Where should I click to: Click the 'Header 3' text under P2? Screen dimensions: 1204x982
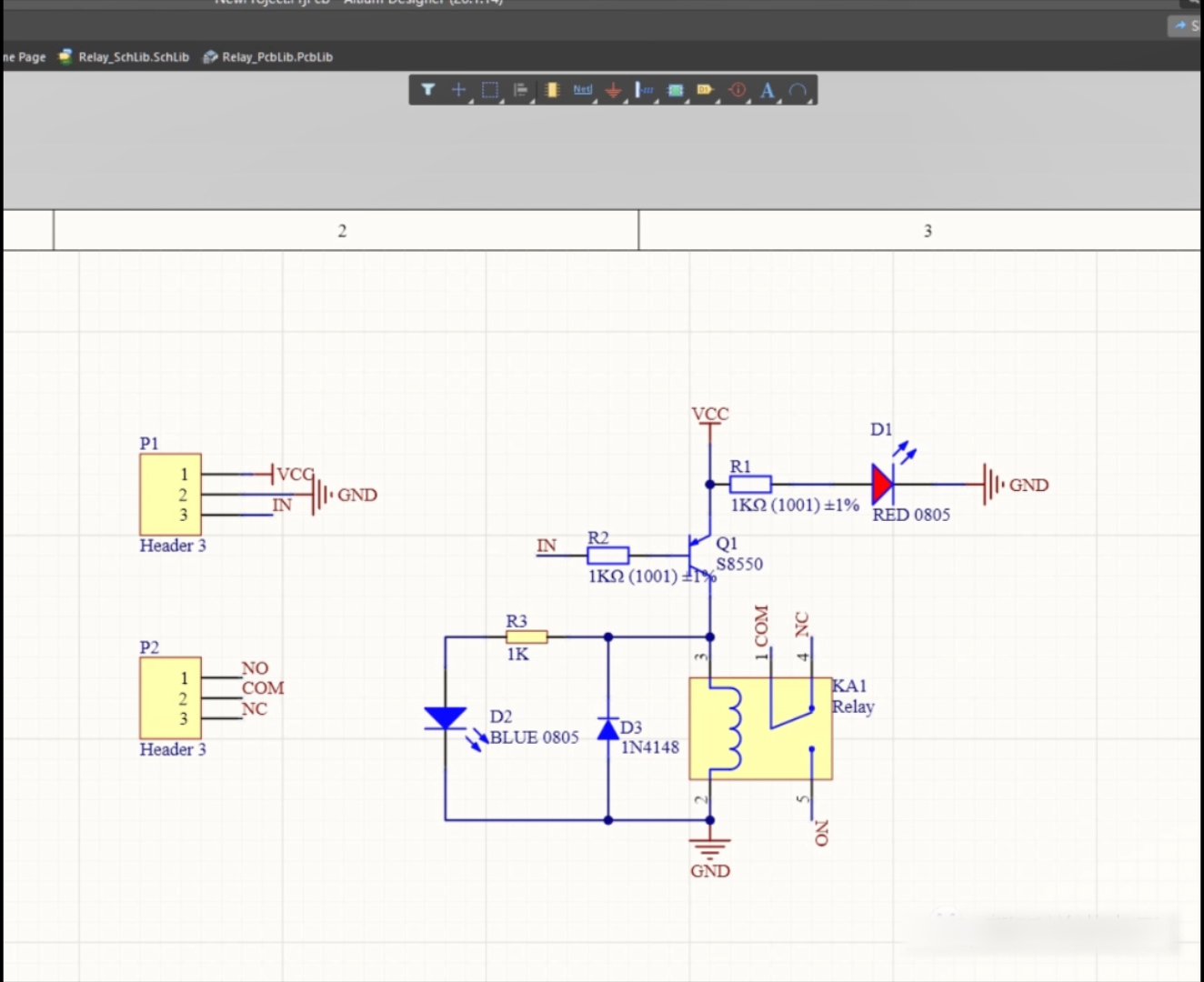tap(173, 749)
